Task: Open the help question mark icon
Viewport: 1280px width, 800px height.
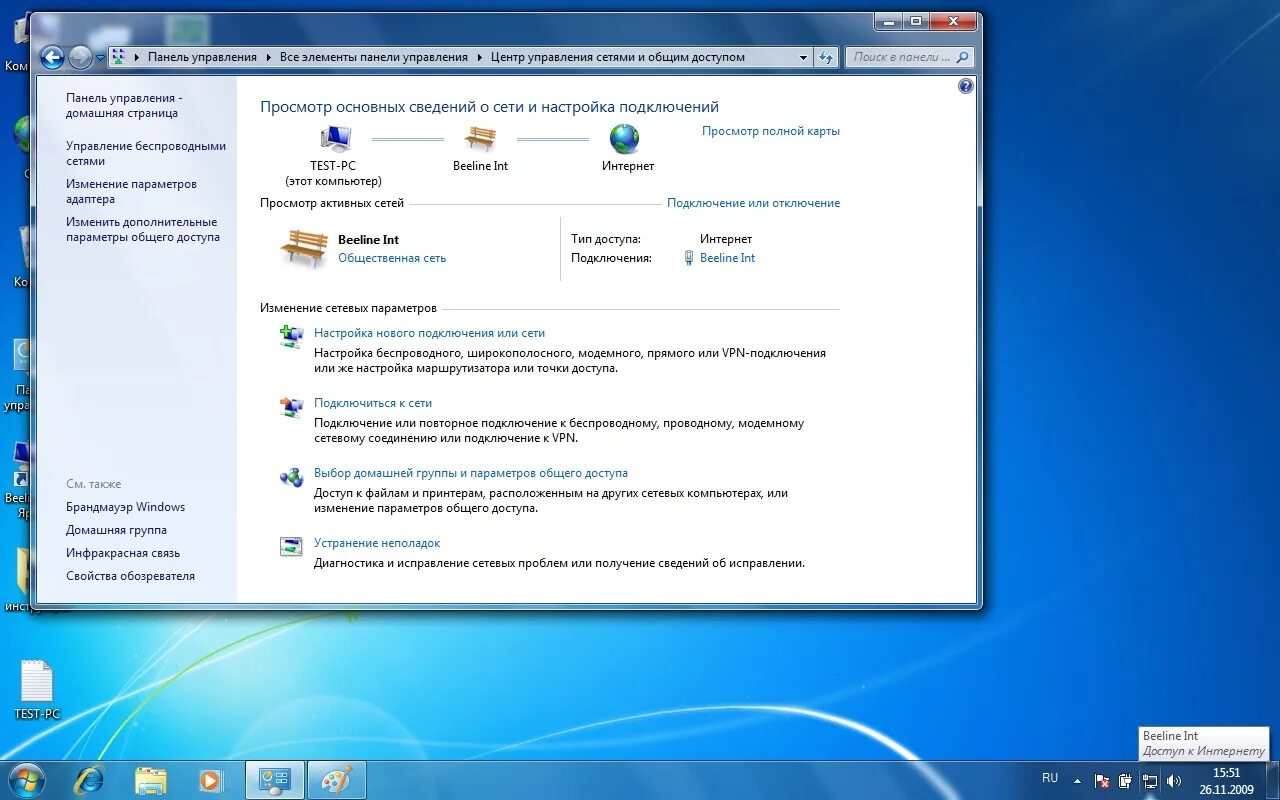Action: pos(965,87)
